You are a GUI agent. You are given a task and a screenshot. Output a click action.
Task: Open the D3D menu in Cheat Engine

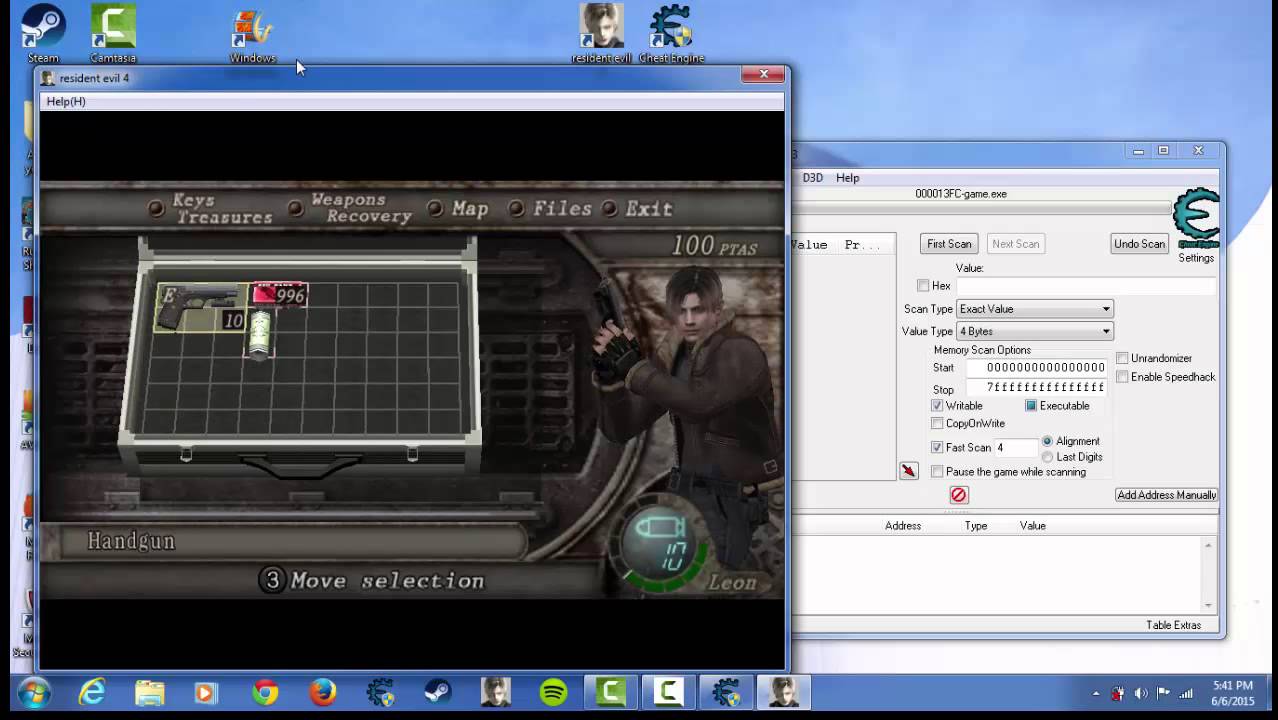tap(812, 177)
